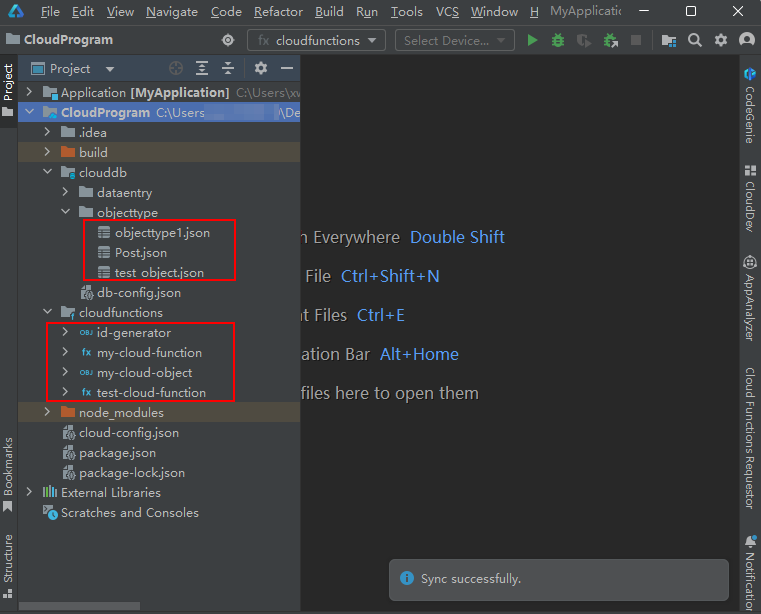Click the Select Opened File target icon
The image size is (761, 614).
point(176,69)
